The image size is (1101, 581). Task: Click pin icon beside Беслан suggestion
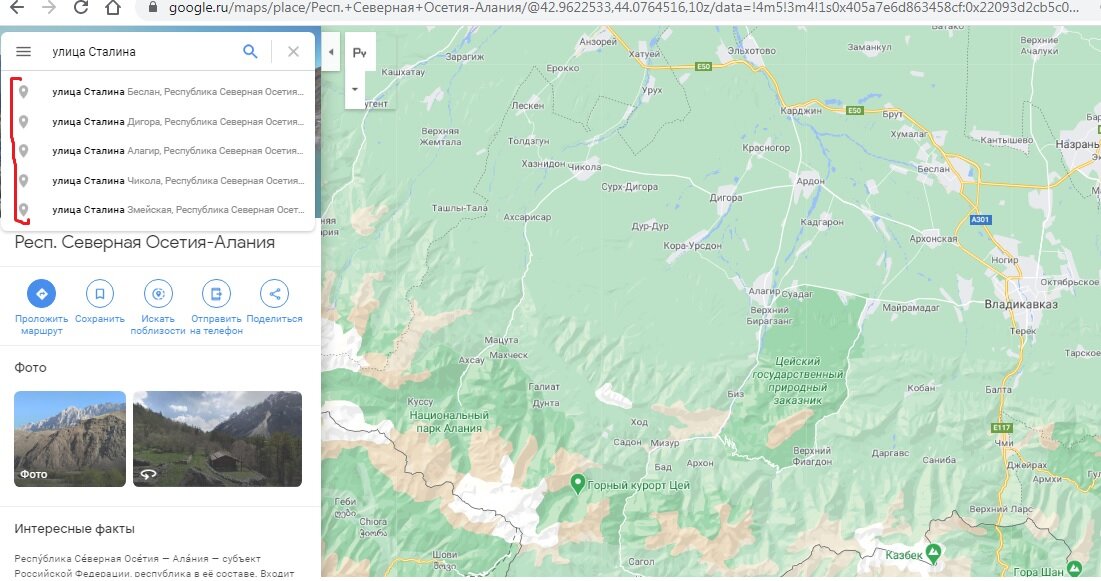click(x=23, y=92)
